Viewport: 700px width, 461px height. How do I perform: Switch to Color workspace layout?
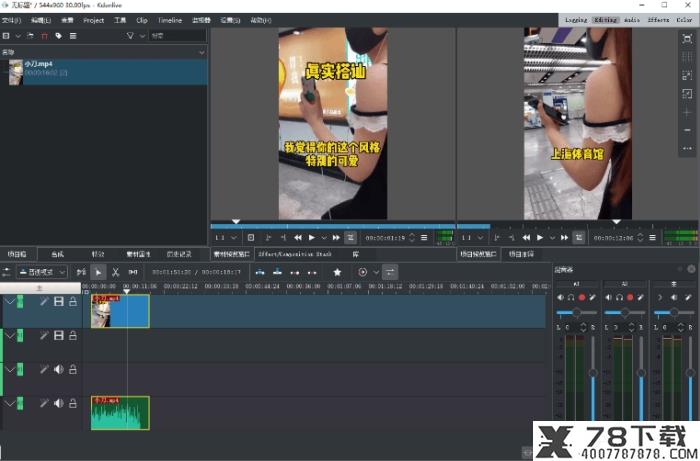click(684, 20)
